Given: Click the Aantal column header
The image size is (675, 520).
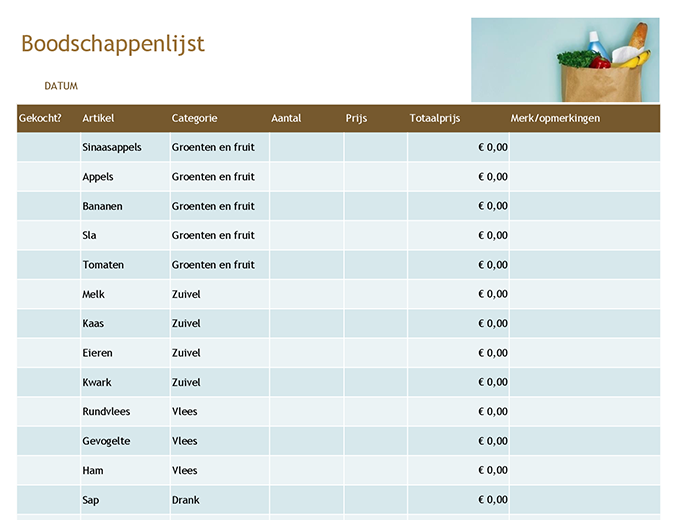Looking at the screenshot, I should [286, 118].
